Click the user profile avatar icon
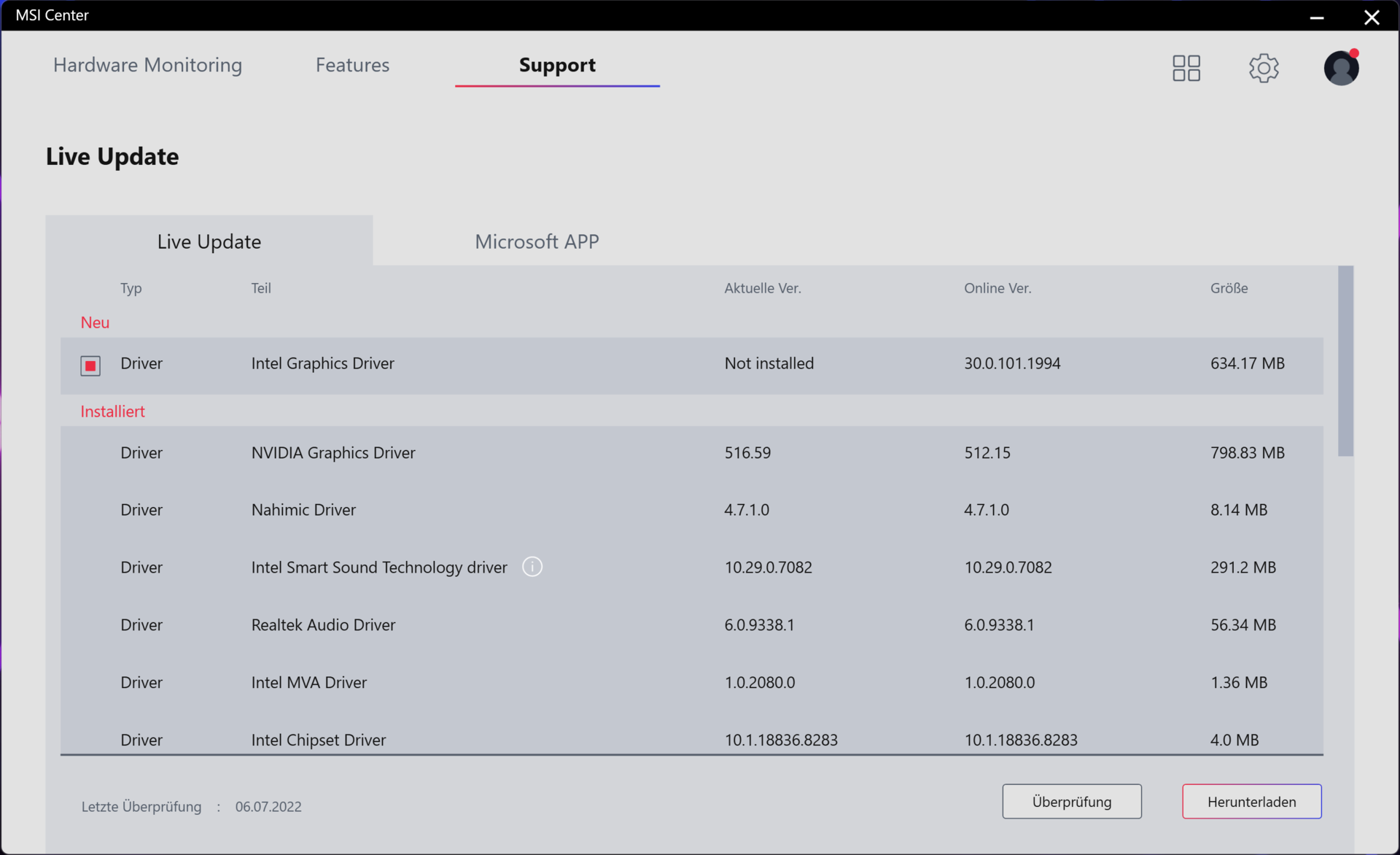The width and height of the screenshot is (1400, 855). pos(1340,68)
